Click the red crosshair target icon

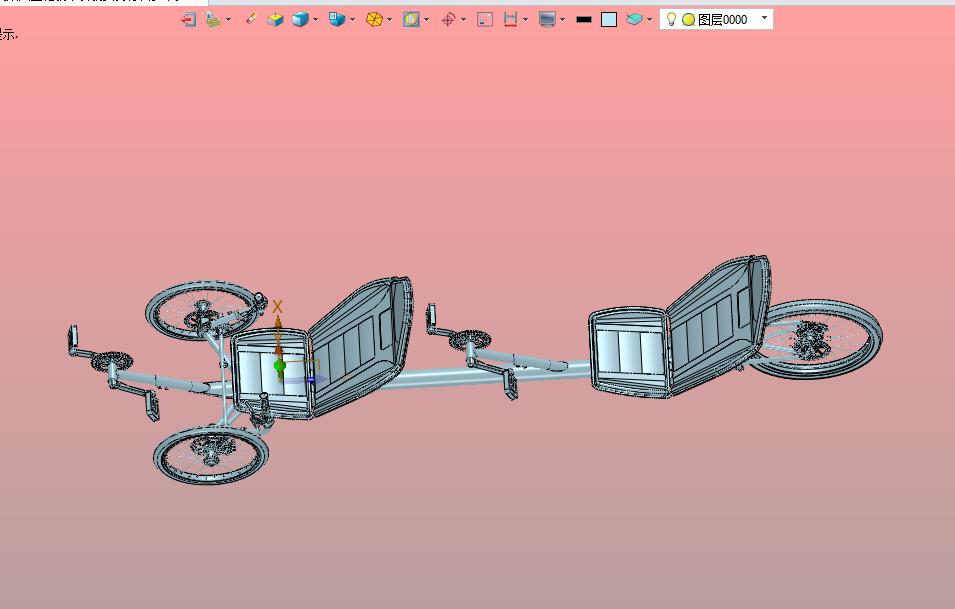[448, 19]
